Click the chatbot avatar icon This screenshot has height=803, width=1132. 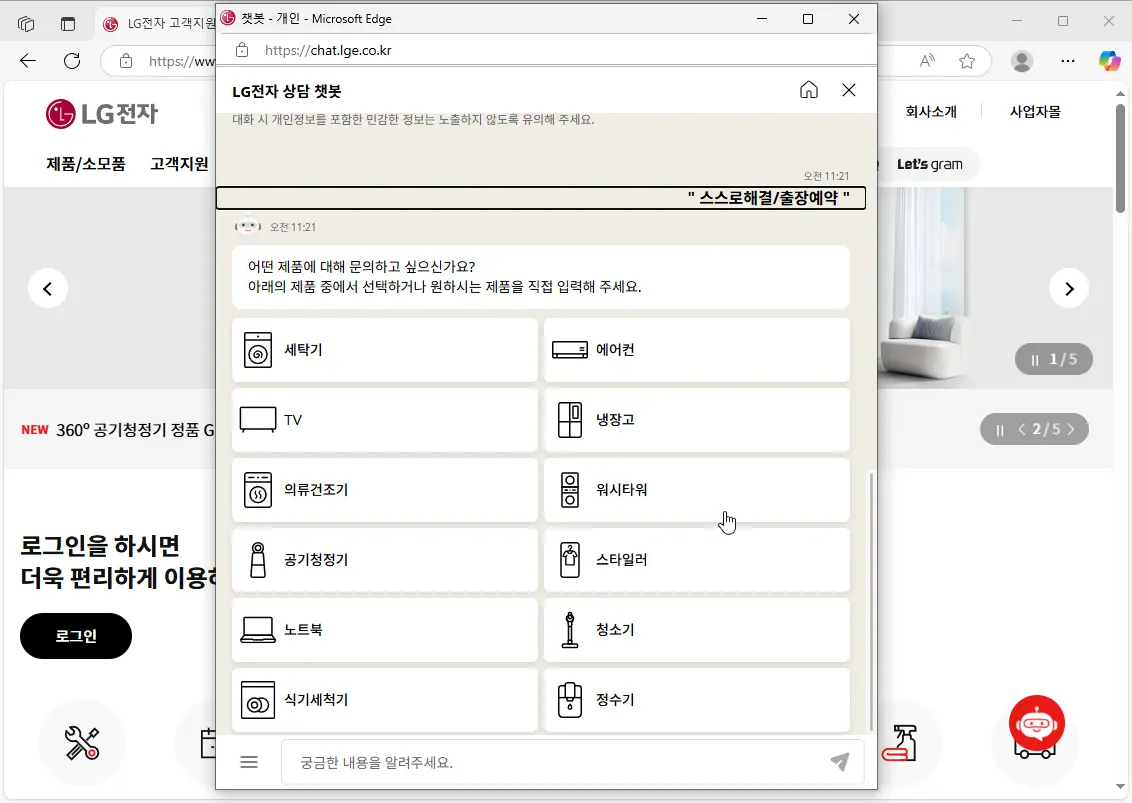point(248,226)
